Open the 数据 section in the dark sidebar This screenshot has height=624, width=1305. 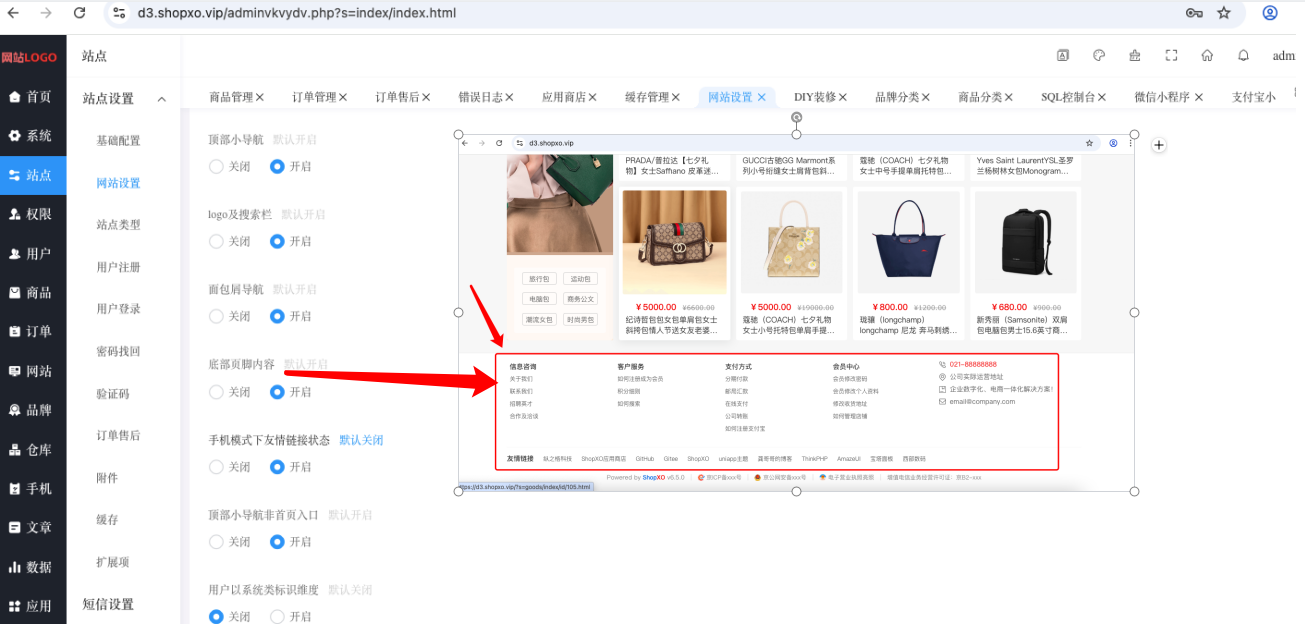tap(32, 567)
